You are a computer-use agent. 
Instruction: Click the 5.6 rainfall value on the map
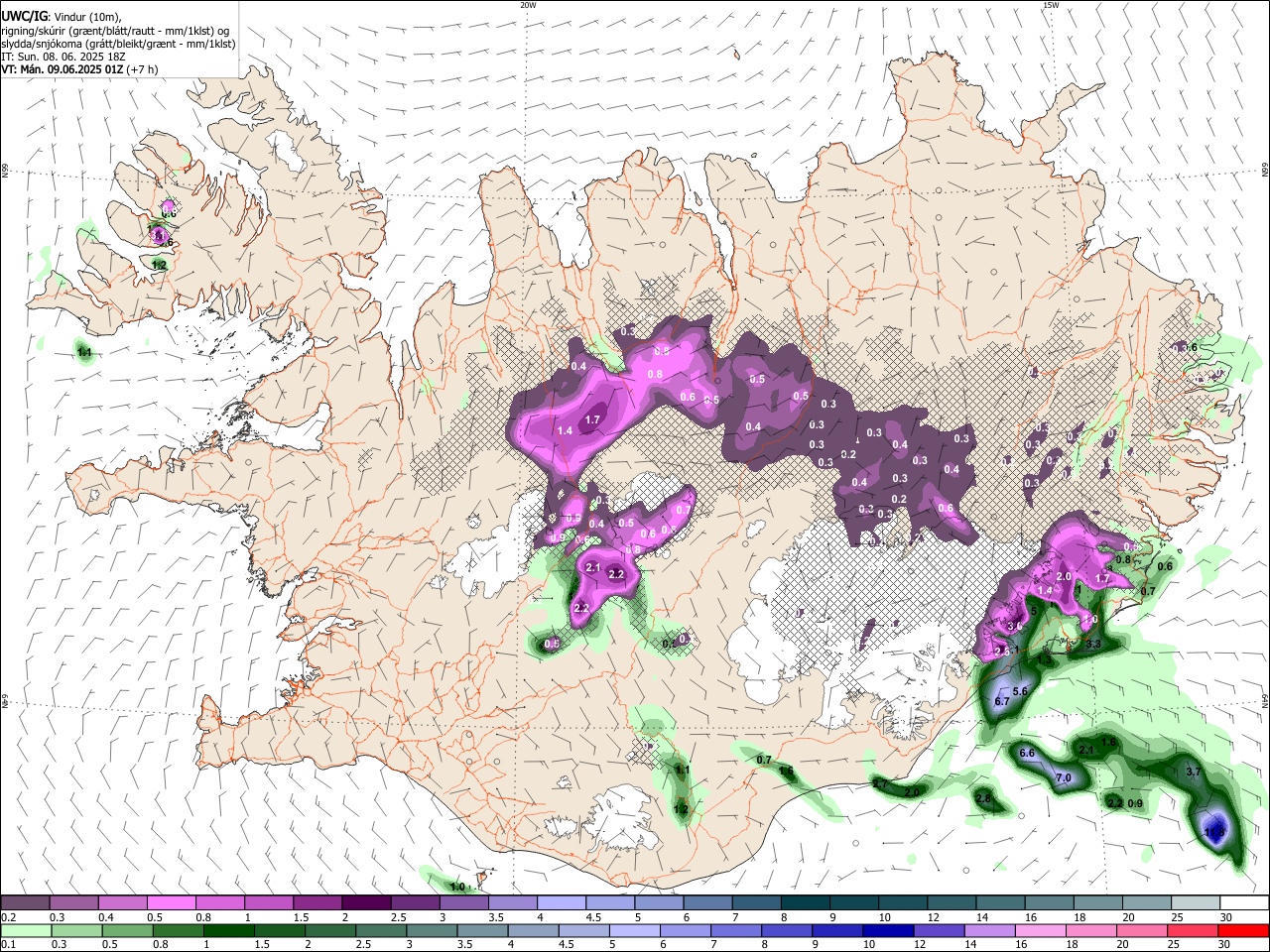1019,690
